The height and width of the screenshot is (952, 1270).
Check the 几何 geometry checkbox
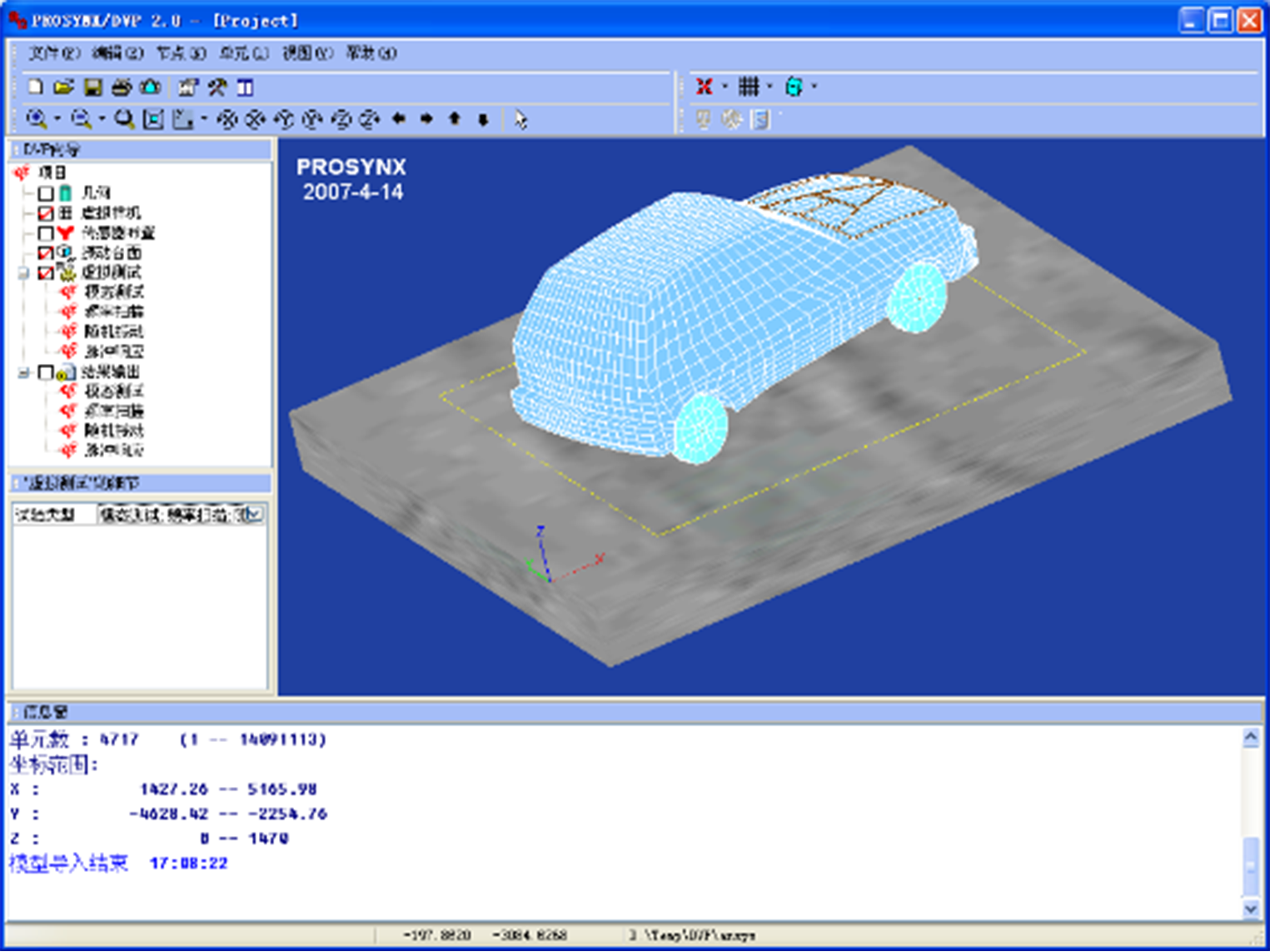pos(46,193)
